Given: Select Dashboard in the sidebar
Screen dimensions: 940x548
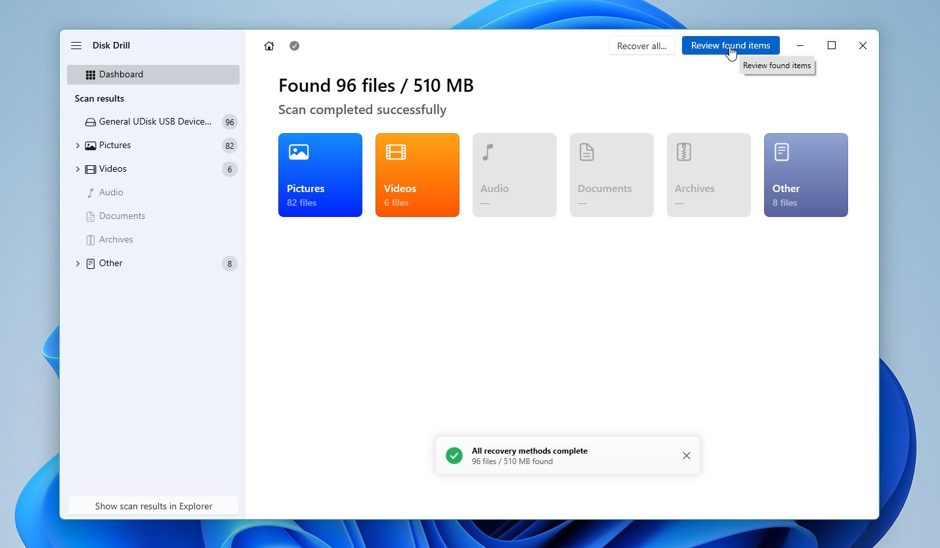Looking at the screenshot, I should point(153,74).
